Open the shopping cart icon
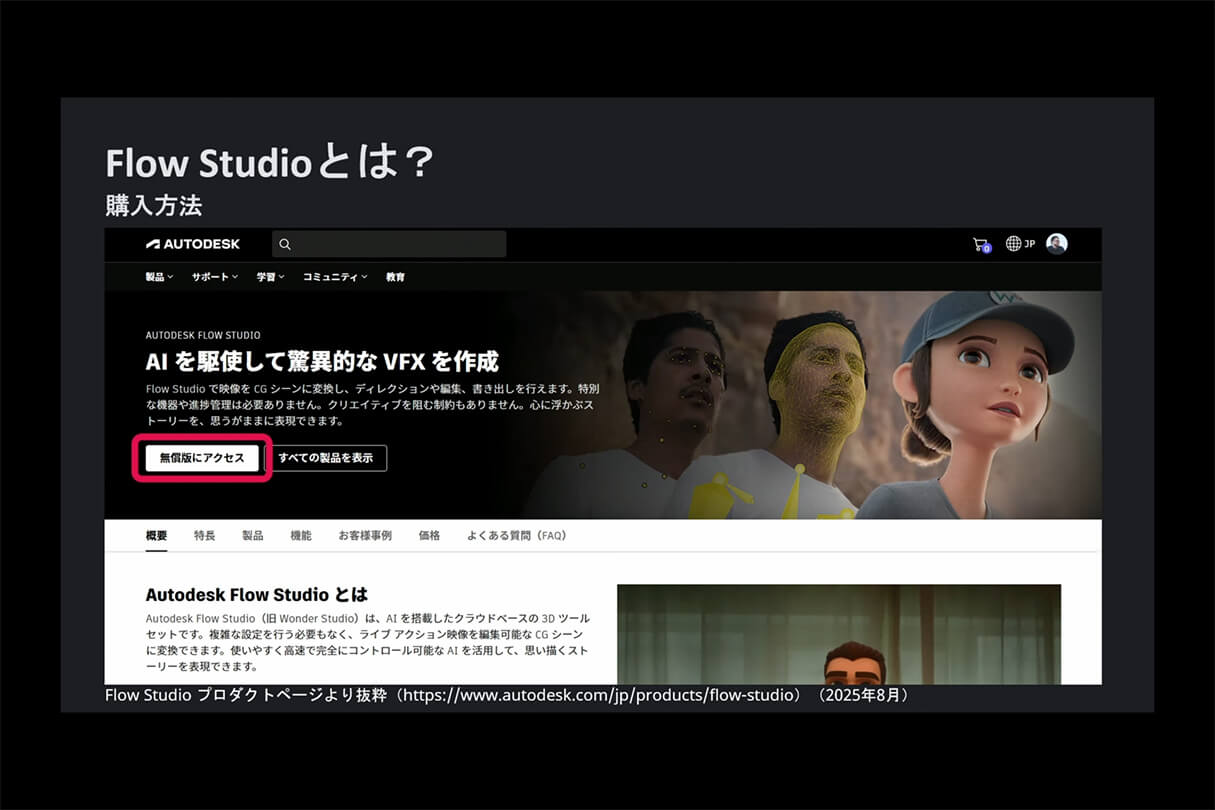Image resolution: width=1215 pixels, height=810 pixels. click(x=980, y=243)
